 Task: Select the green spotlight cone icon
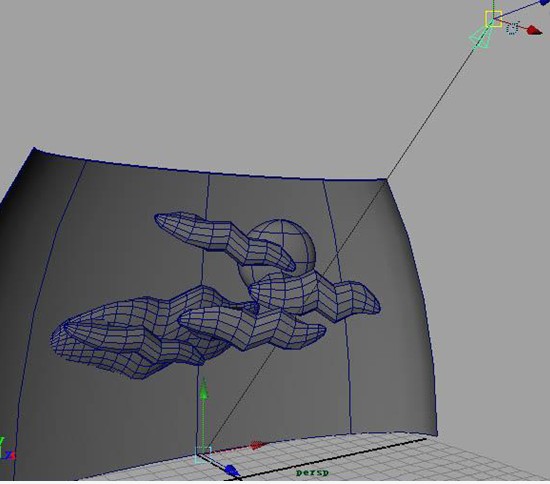[x=481, y=37]
